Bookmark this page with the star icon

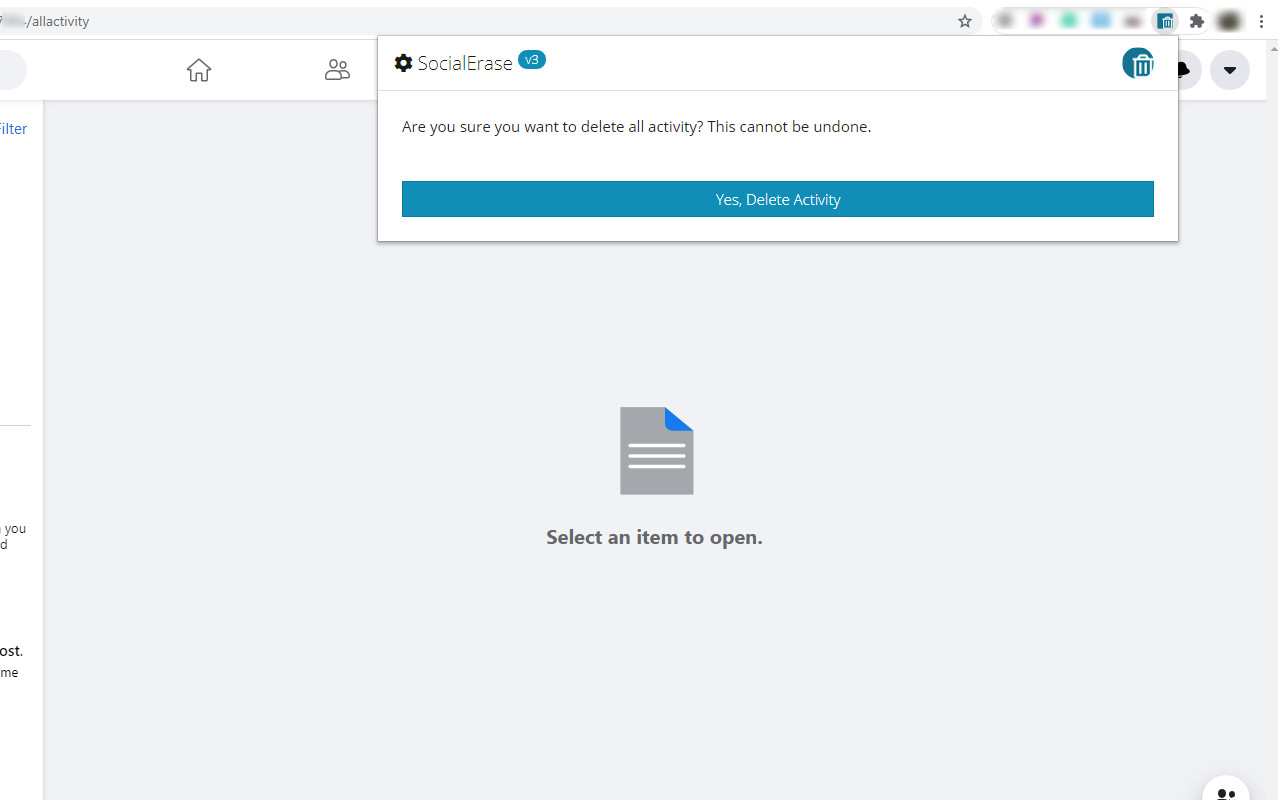[964, 20]
